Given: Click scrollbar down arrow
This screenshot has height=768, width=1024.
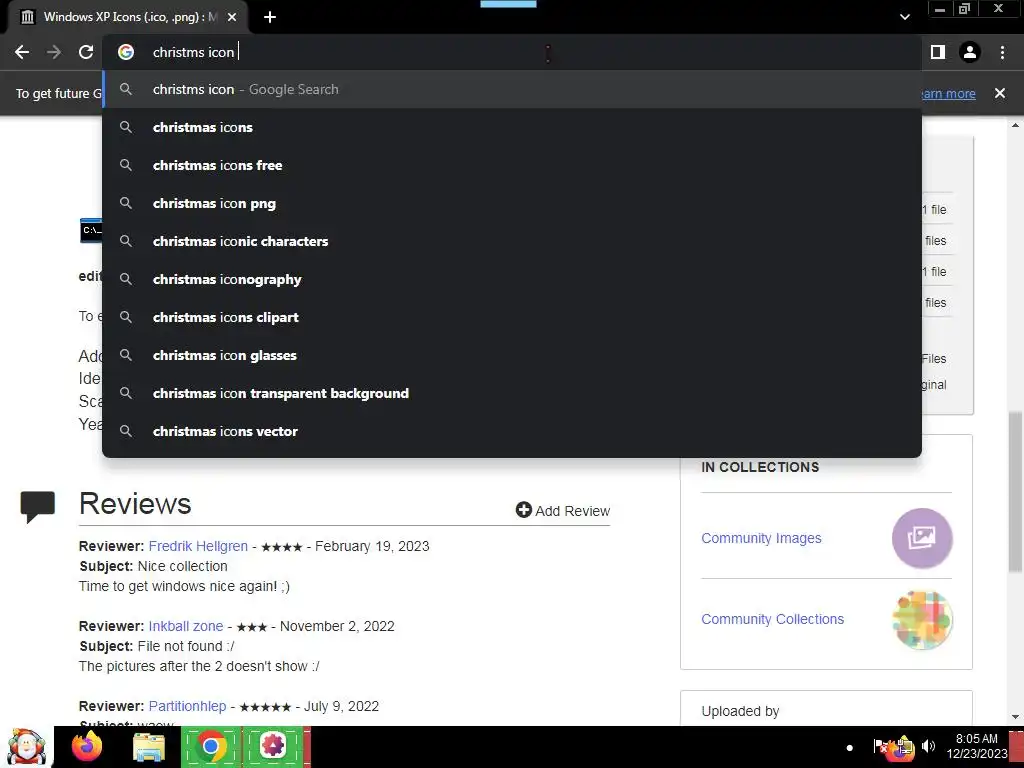Looking at the screenshot, I should pyautogui.click(x=1015, y=717).
